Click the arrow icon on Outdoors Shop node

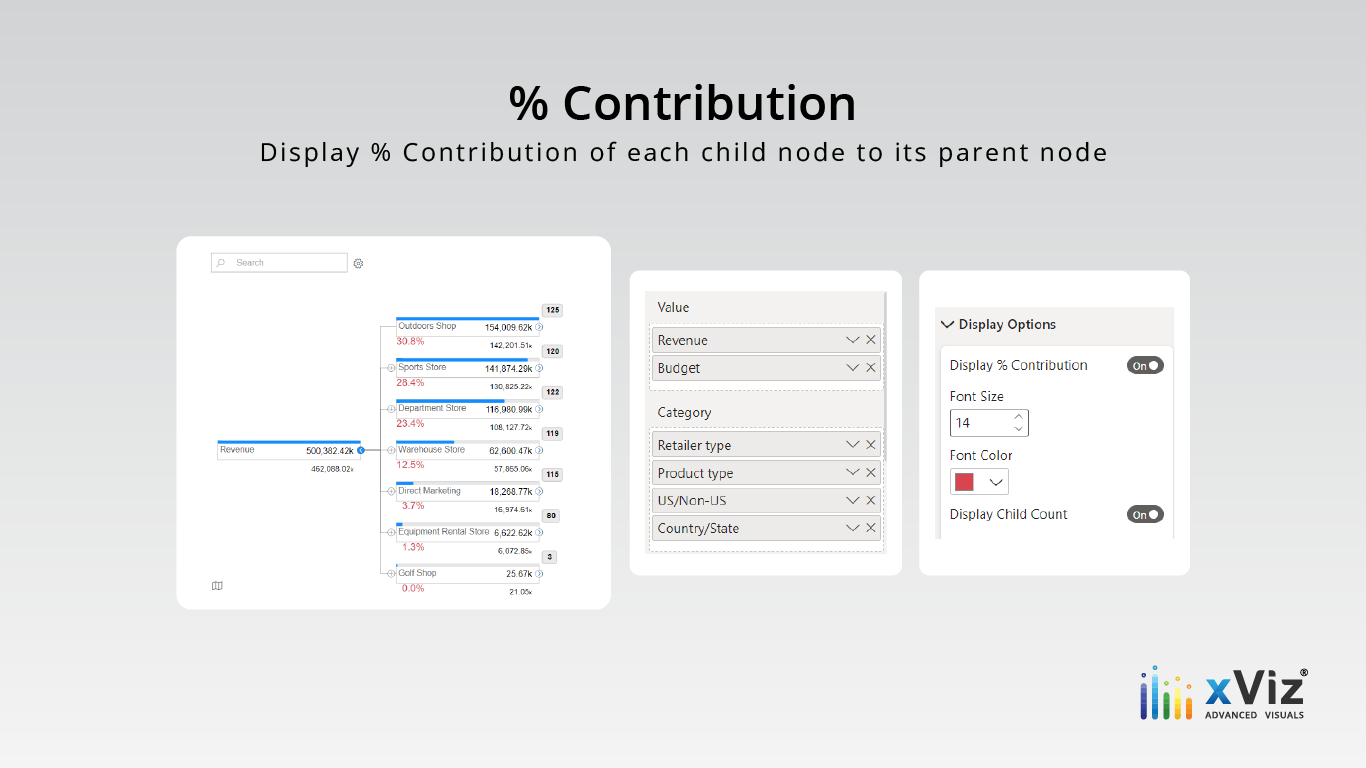[539, 327]
